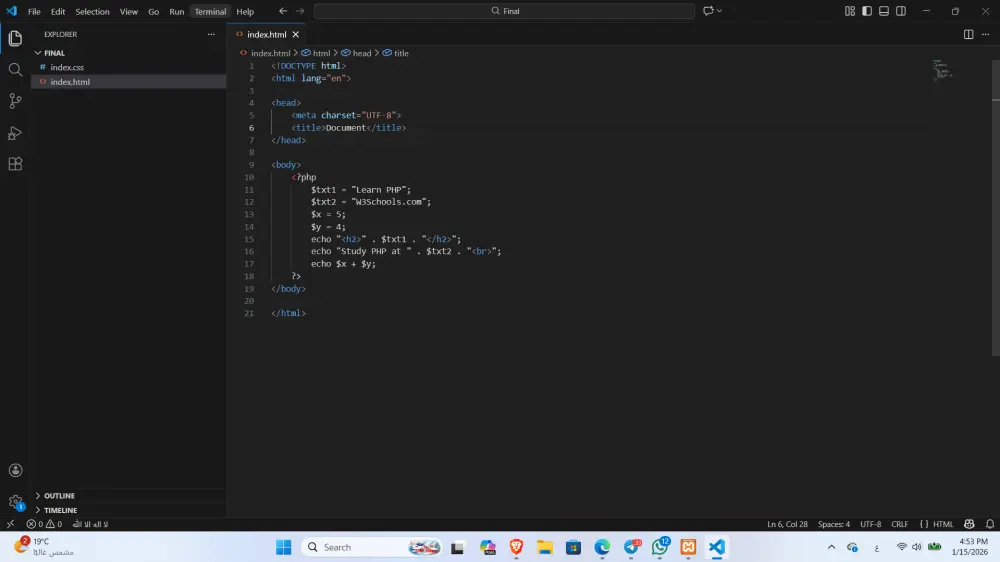
Task: Click the VS Code logo in title bar
Action: pos(11,11)
